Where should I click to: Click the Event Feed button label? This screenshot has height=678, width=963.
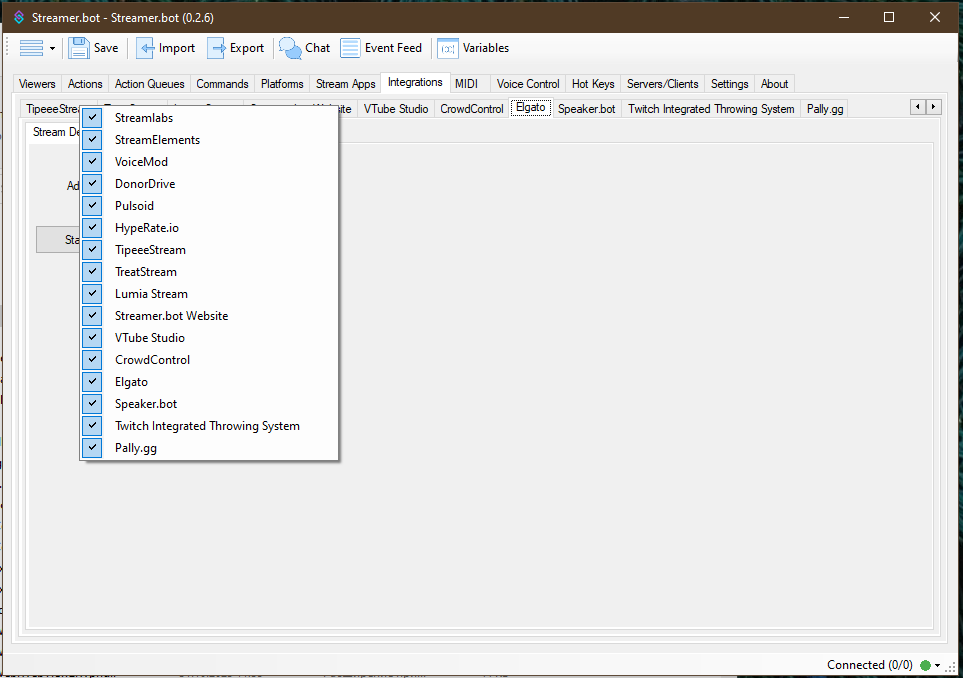tap(393, 48)
